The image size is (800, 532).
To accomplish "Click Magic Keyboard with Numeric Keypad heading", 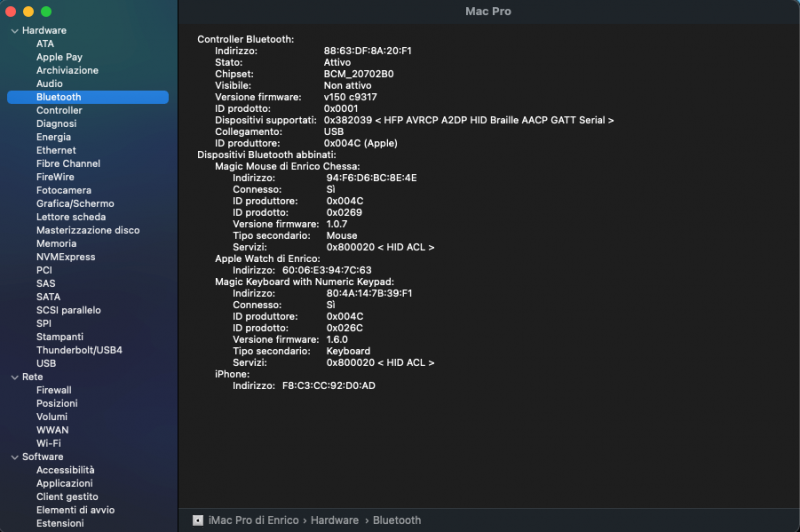I will click(304, 282).
